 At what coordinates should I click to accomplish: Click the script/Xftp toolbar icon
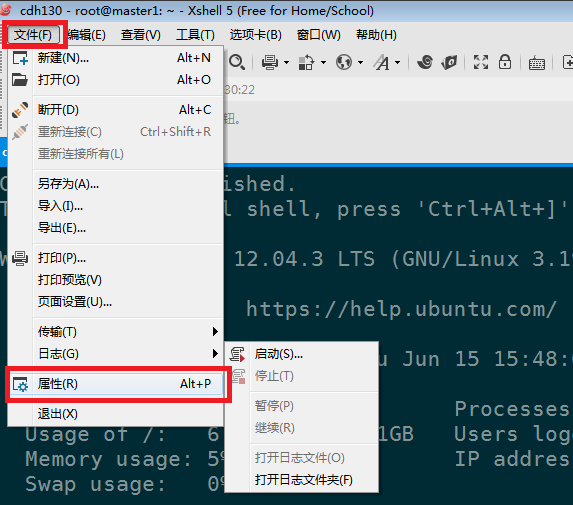pyautogui.click(x=449, y=62)
